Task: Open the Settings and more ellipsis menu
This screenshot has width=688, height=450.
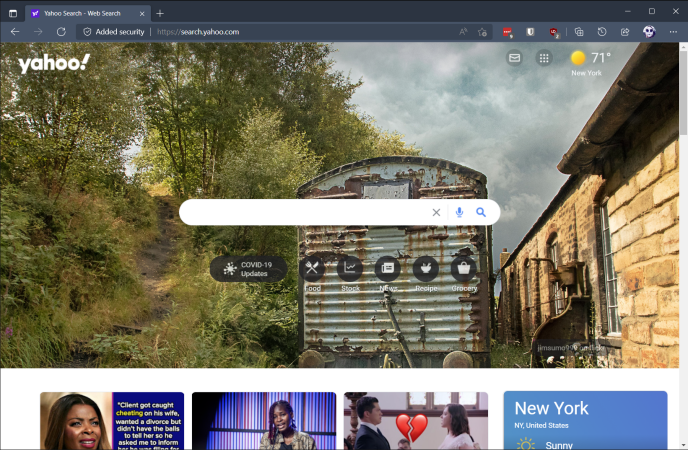Action: 673,32
